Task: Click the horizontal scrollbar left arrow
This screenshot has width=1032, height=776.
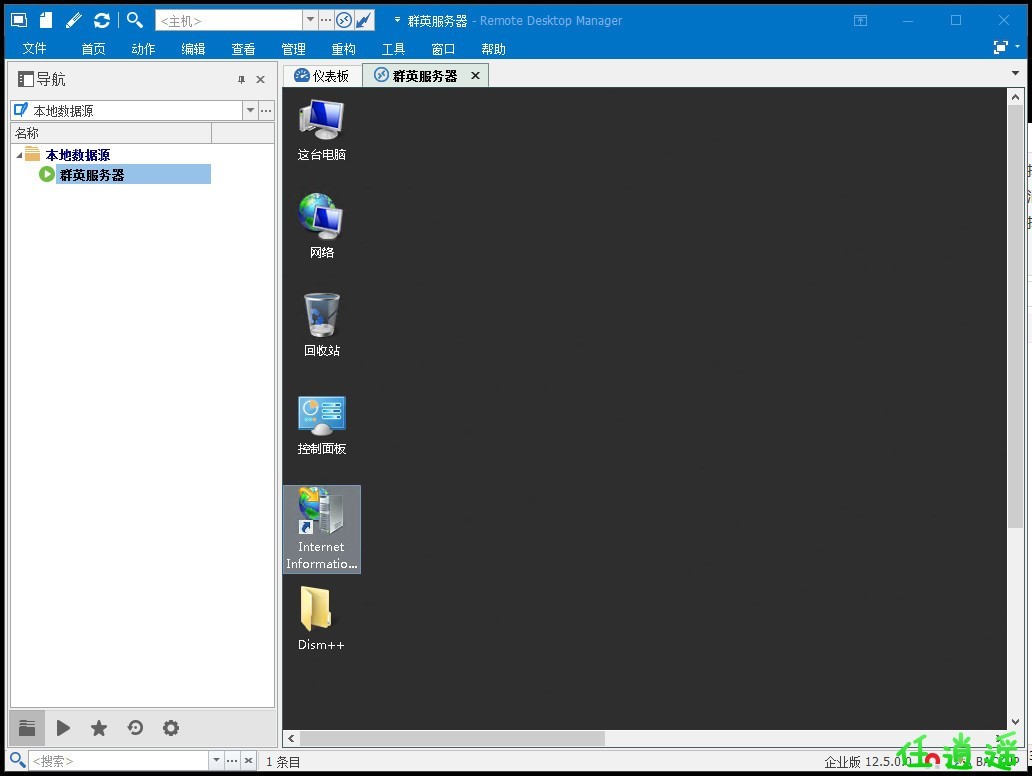Action: 292,738
